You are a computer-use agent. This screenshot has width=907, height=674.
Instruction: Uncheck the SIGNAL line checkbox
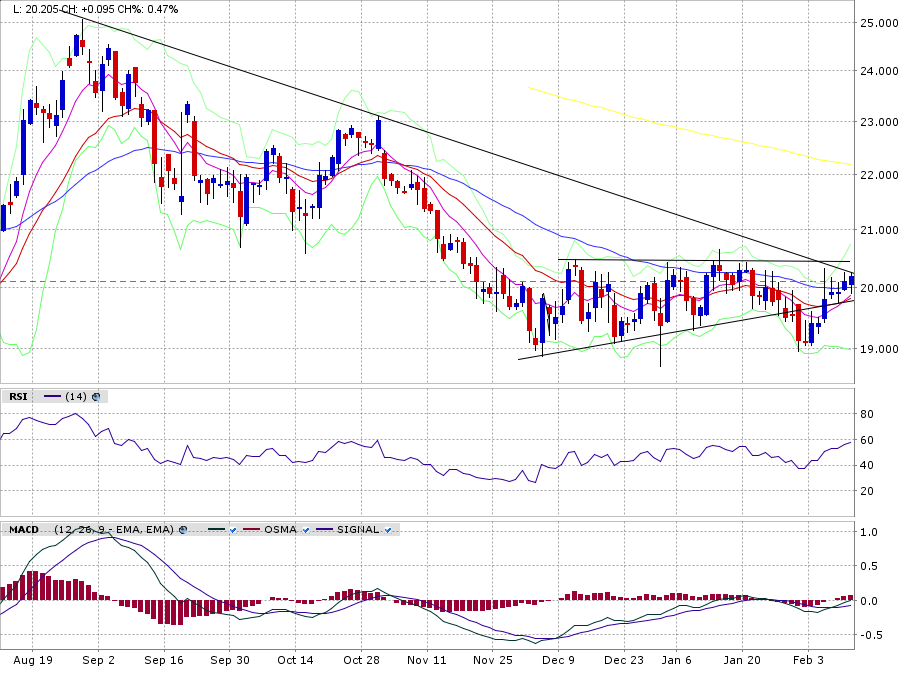pyautogui.click(x=389, y=529)
